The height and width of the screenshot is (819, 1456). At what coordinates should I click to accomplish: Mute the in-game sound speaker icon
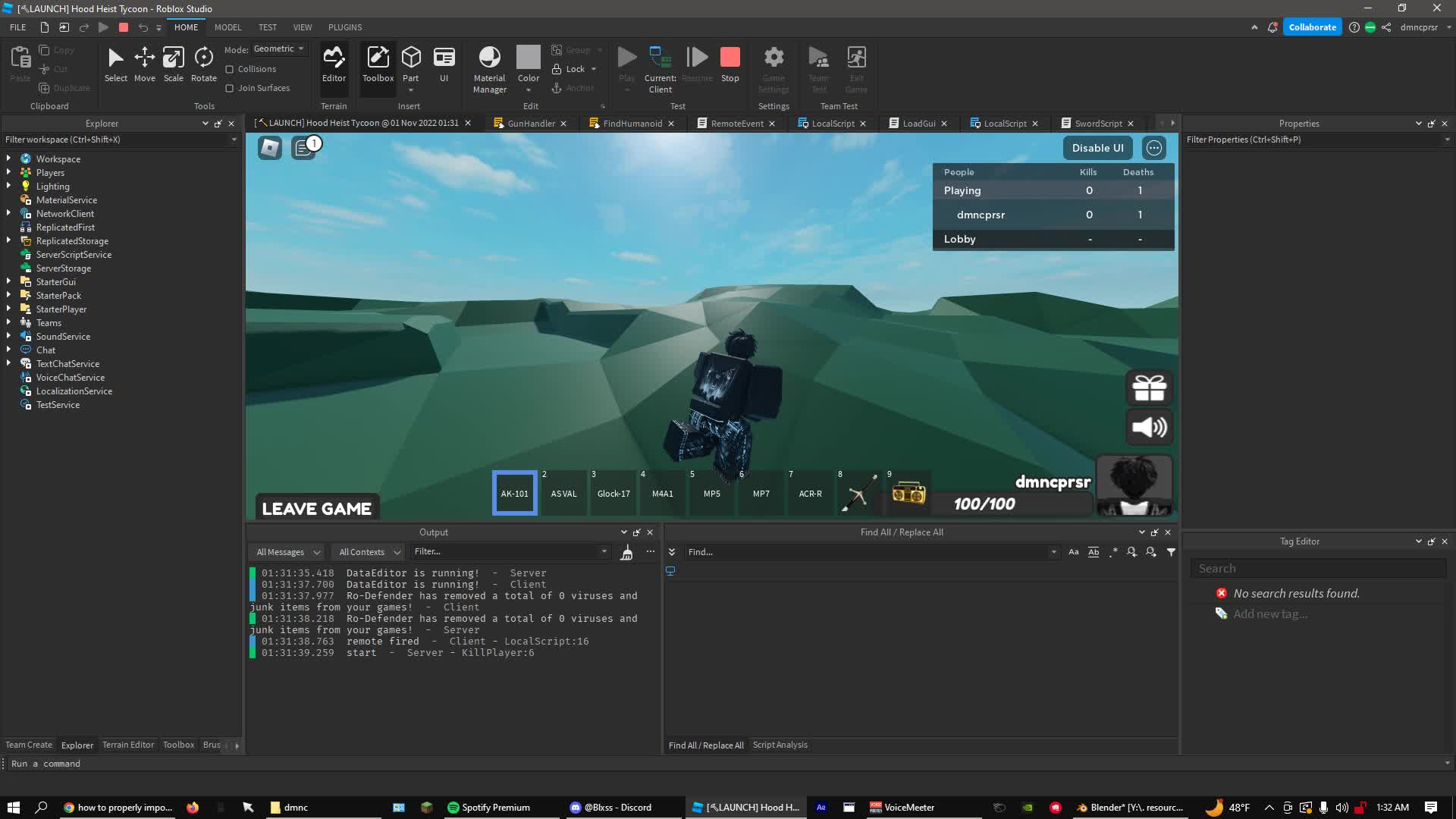1149,427
